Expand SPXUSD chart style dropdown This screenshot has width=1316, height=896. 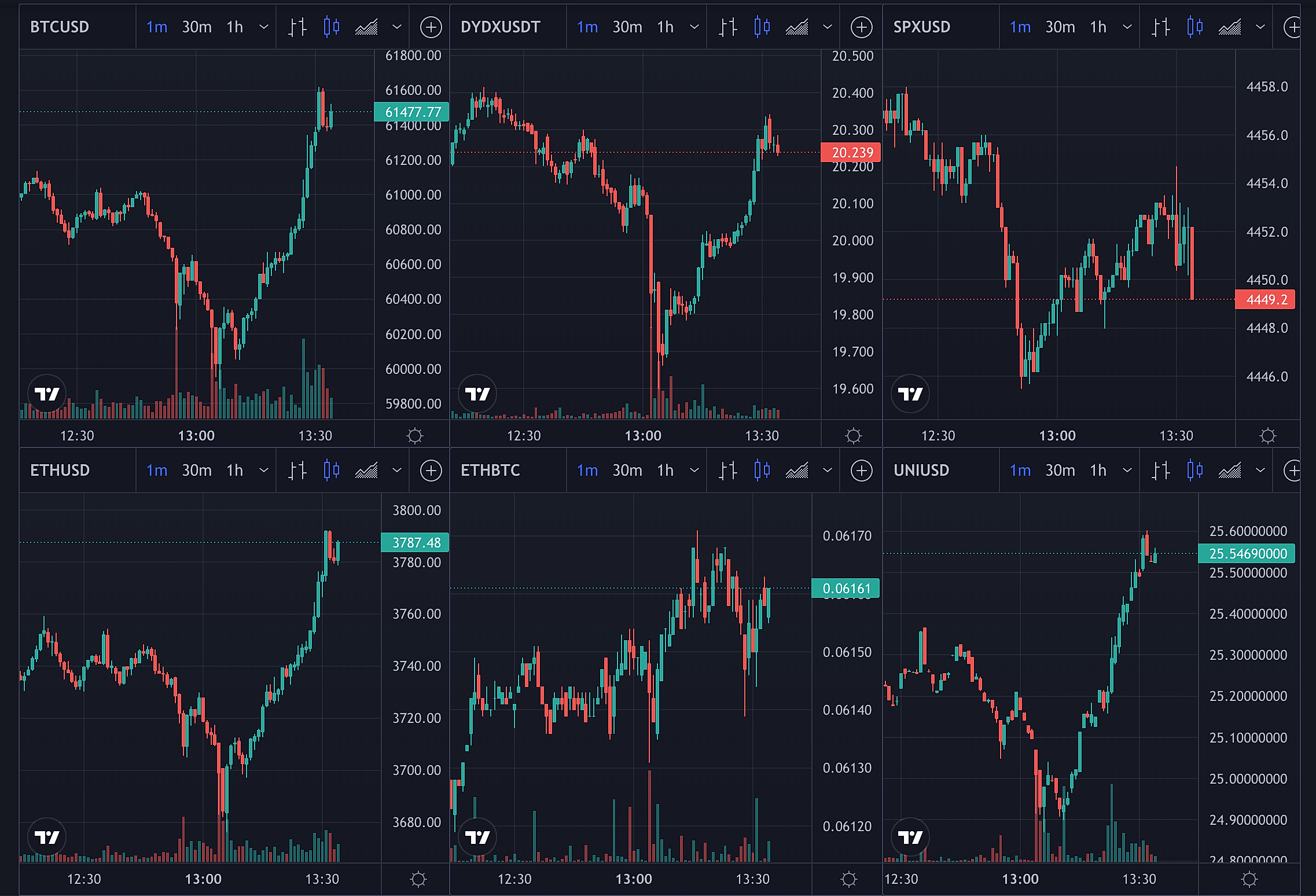pos(1260,27)
